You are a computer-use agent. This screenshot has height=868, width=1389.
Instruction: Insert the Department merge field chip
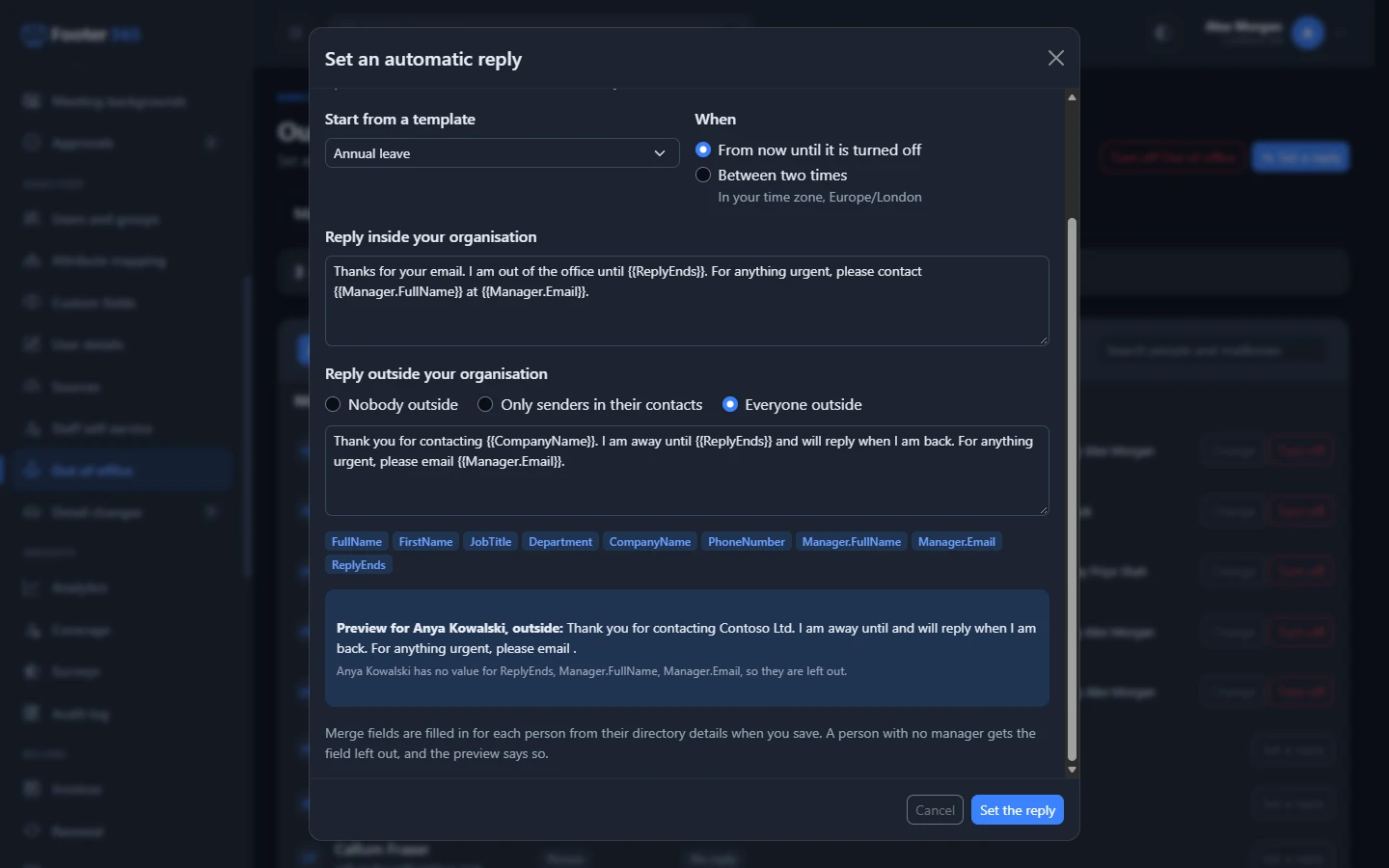point(560,542)
